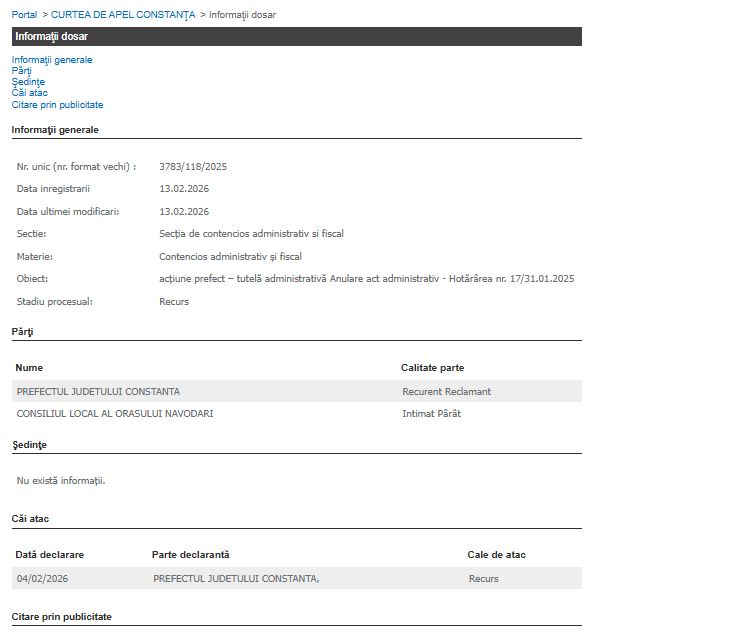The width and height of the screenshot is (755, 640).
Task: Click the dark Informații dosar title bar
Action: 296,36
